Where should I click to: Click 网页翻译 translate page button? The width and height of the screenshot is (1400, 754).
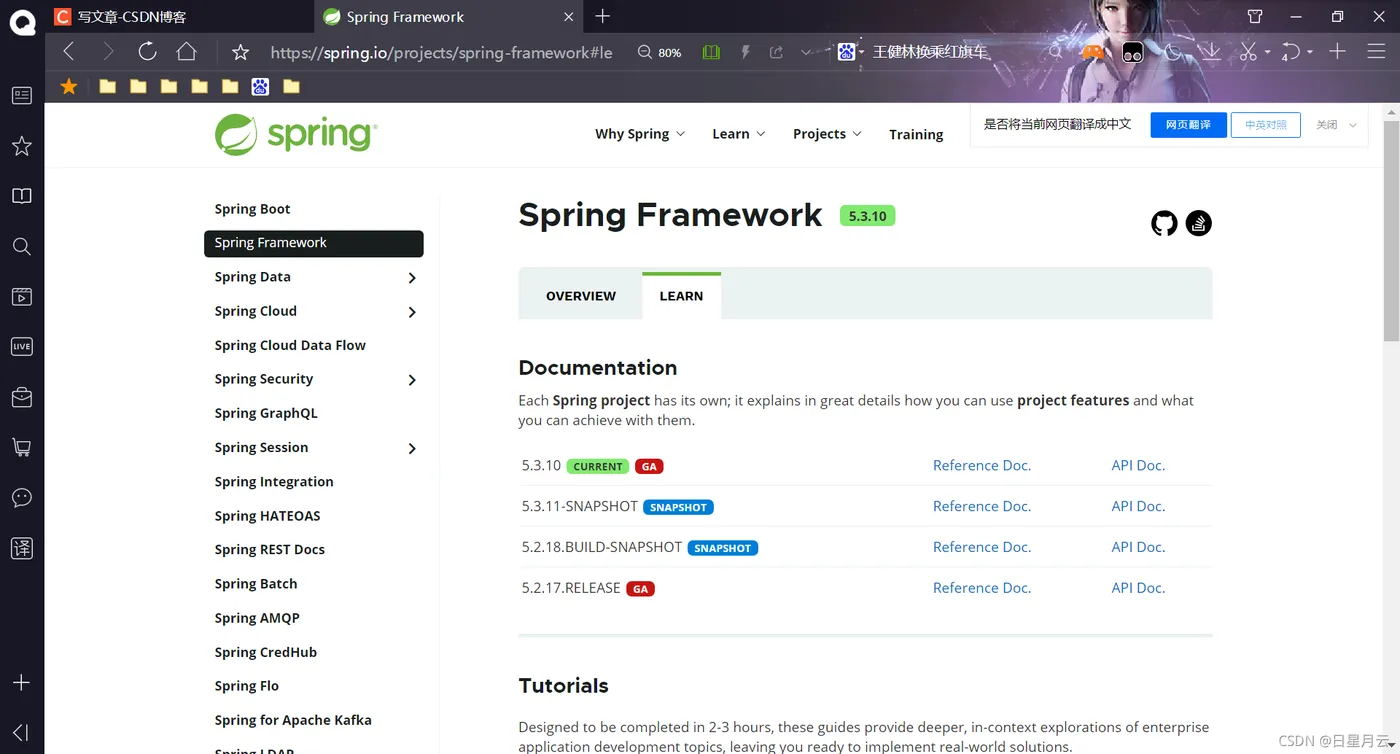click(x=1188, y=125)
